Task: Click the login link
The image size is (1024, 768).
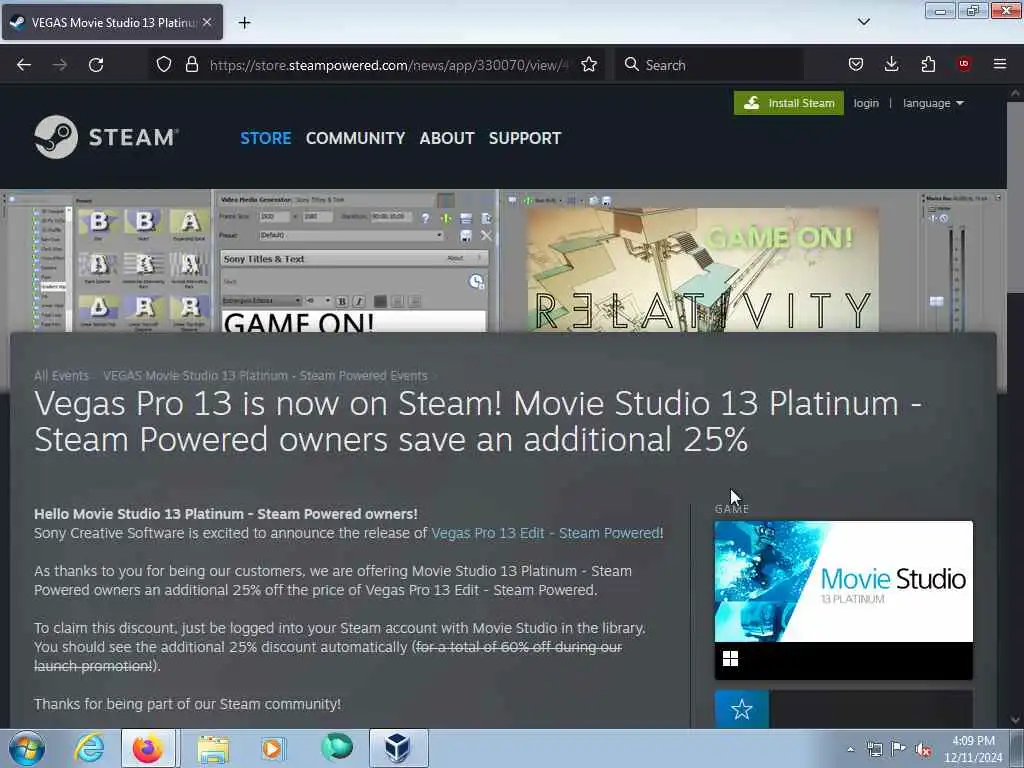Action: coord(866,103)
